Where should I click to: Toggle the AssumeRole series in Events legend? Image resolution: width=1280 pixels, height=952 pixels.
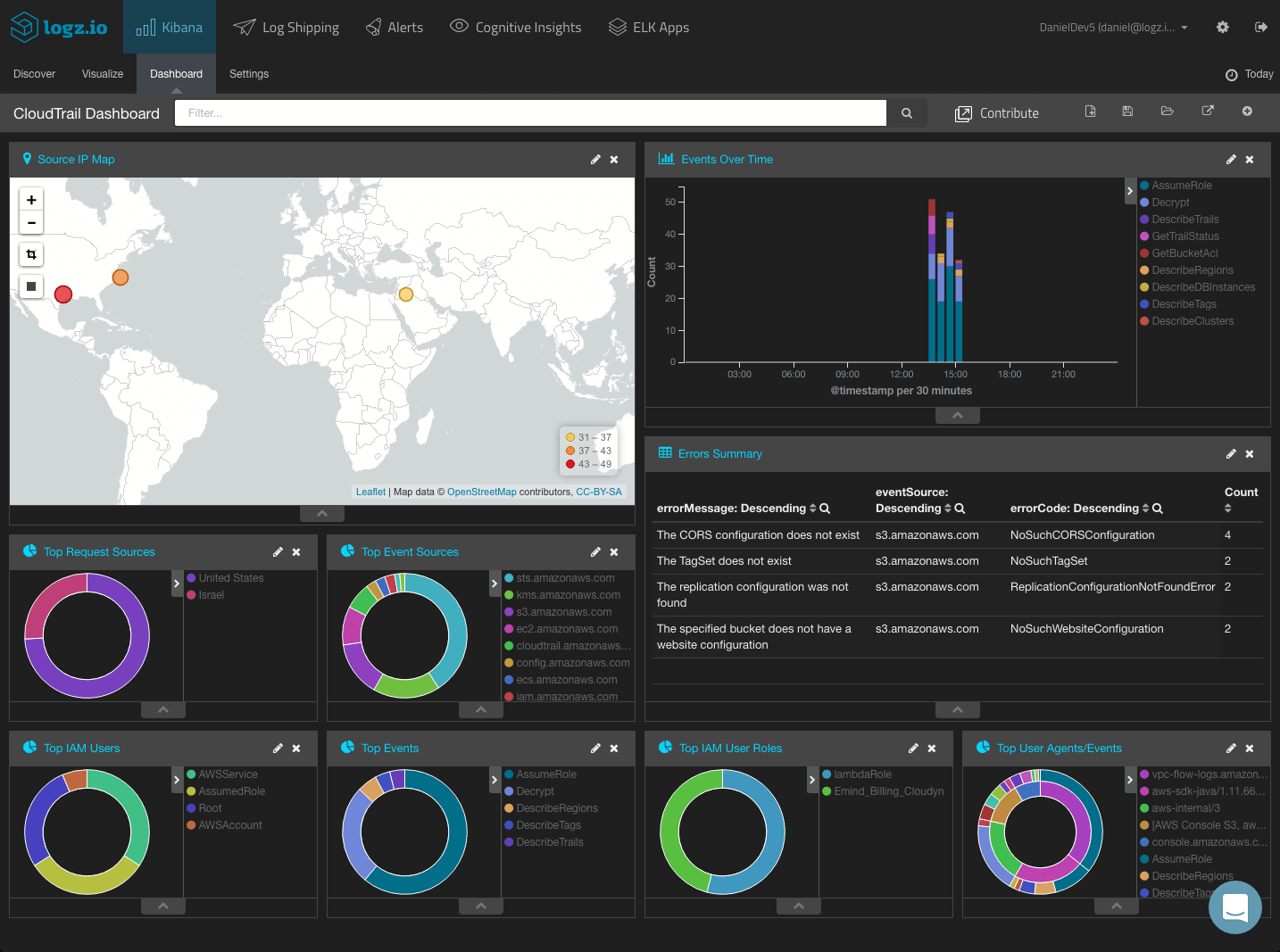[1181, 186]
